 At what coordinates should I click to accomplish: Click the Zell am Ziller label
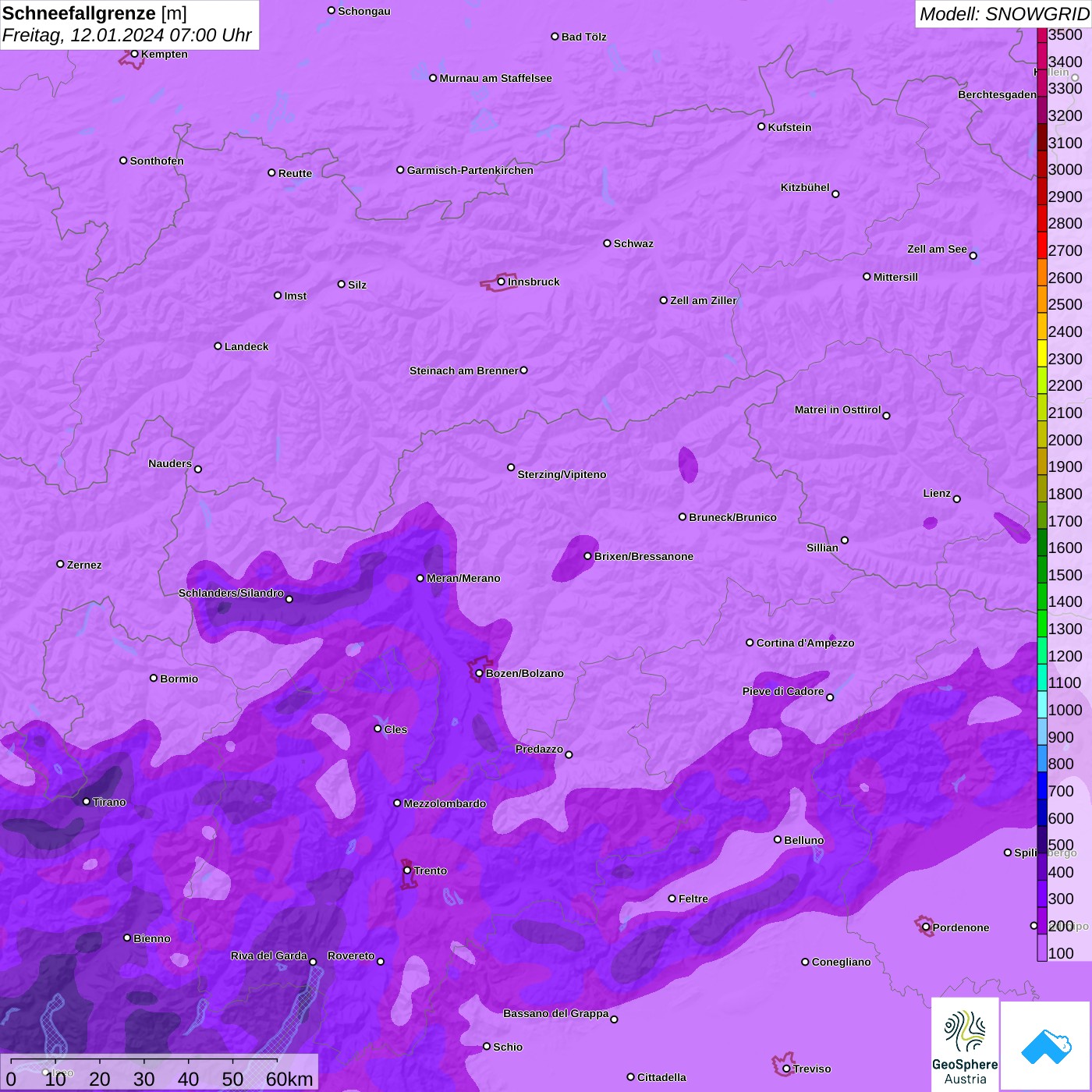[x=704, y=300]
